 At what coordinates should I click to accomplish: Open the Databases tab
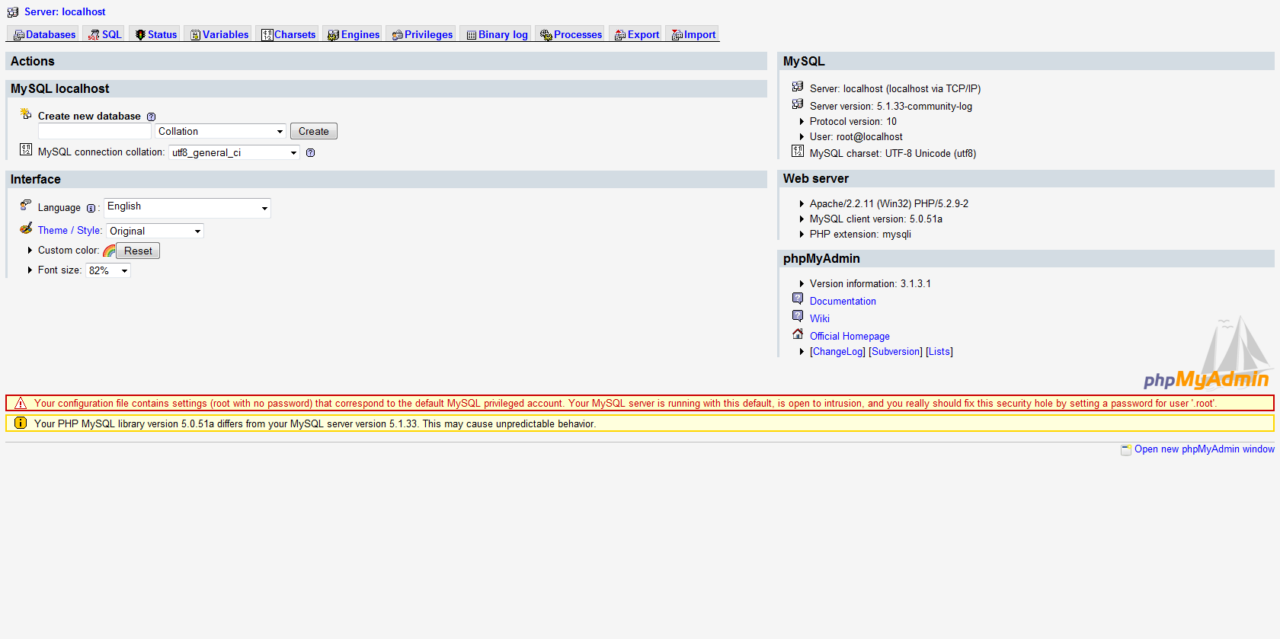coord(44,34)
